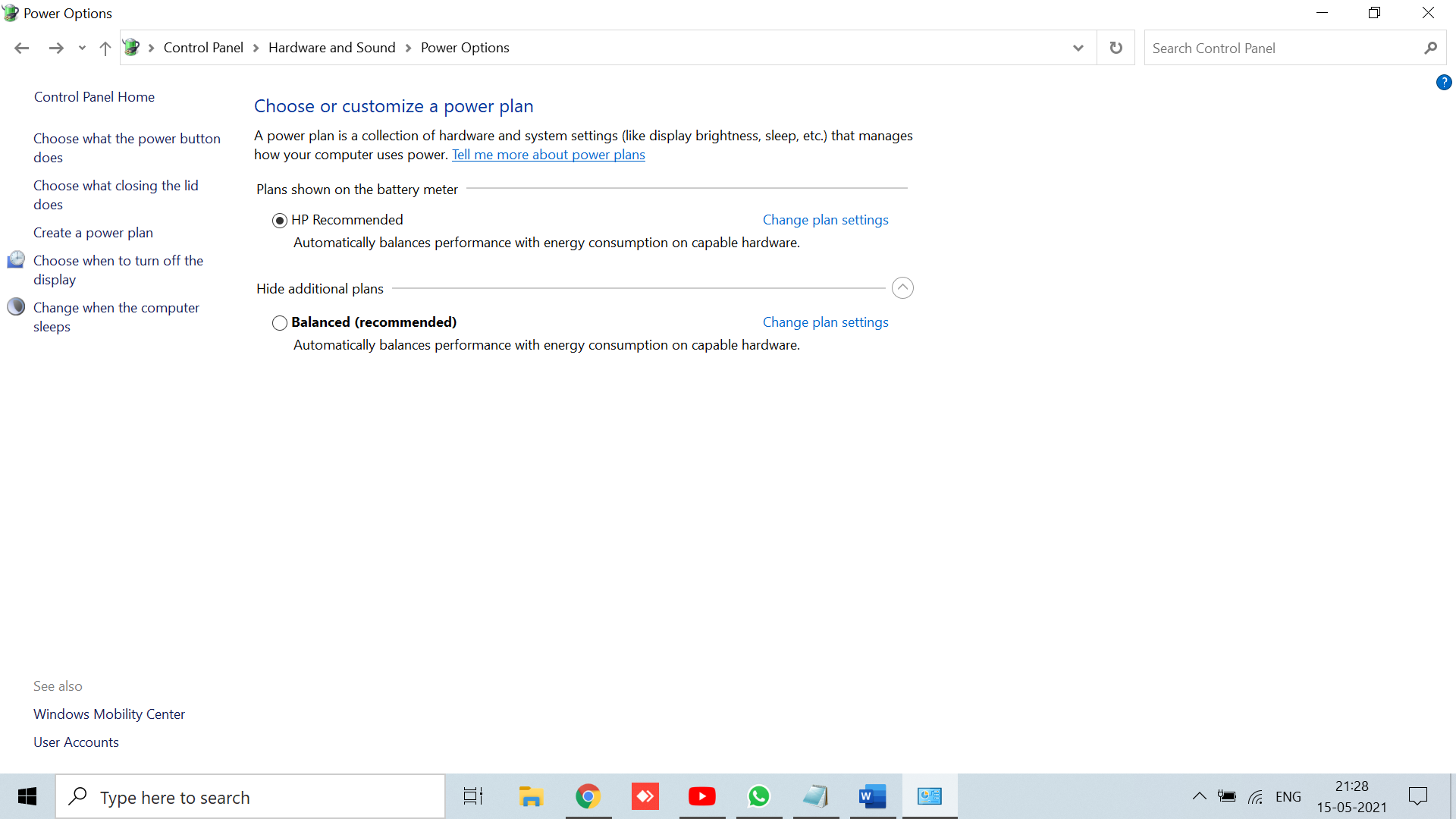Open Change plan settings for HP Recommended
The width and height of the screenshot is (1456, 819).
click(825, 219)
